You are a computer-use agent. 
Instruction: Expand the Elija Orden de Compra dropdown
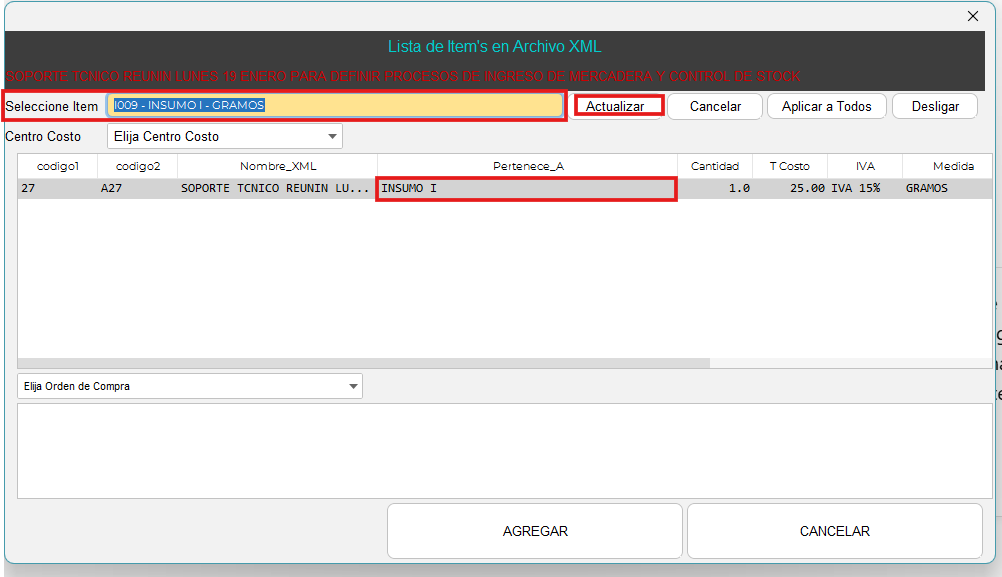[x=190, y=386]
